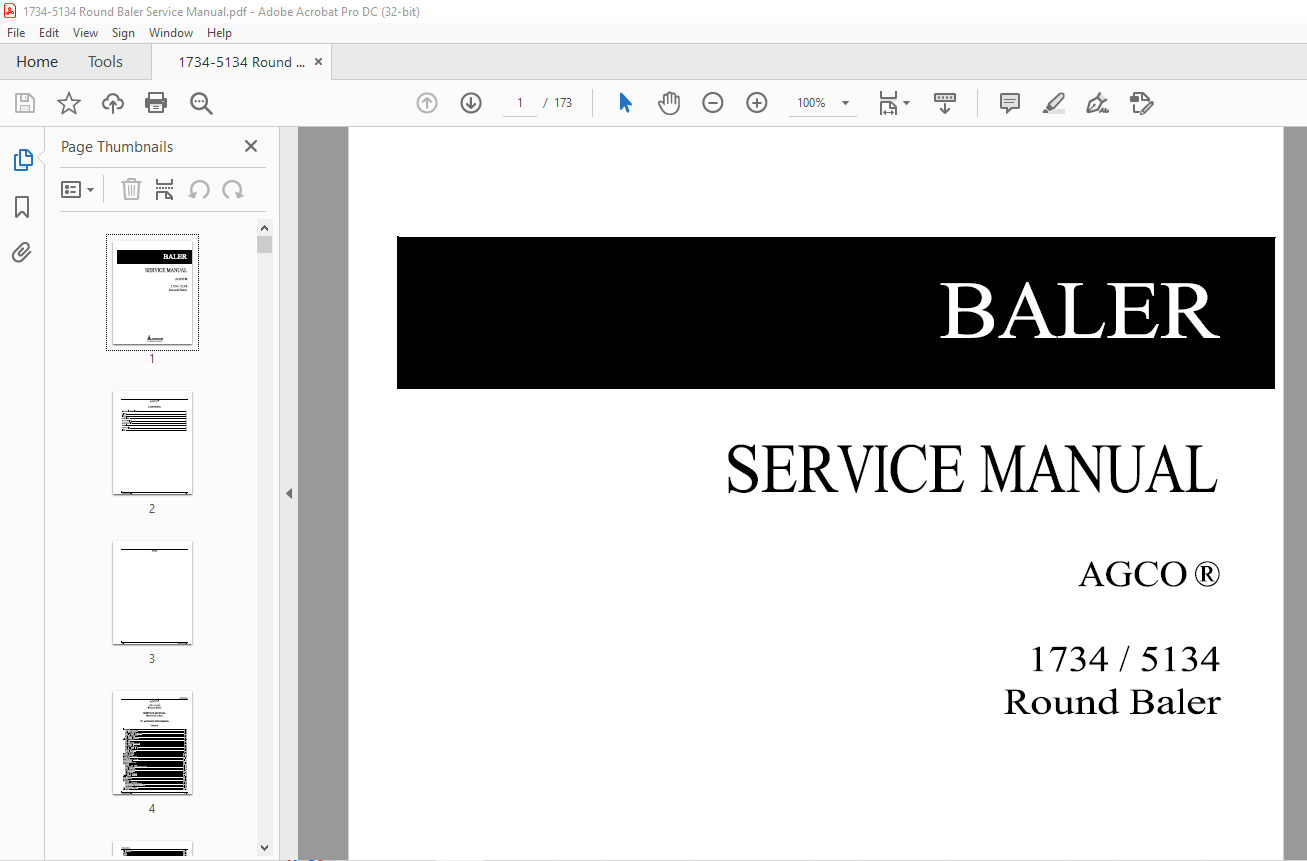The image size is (1307, 861).
Task: Select page 1 thumbnail
Action: coord(152,292)
